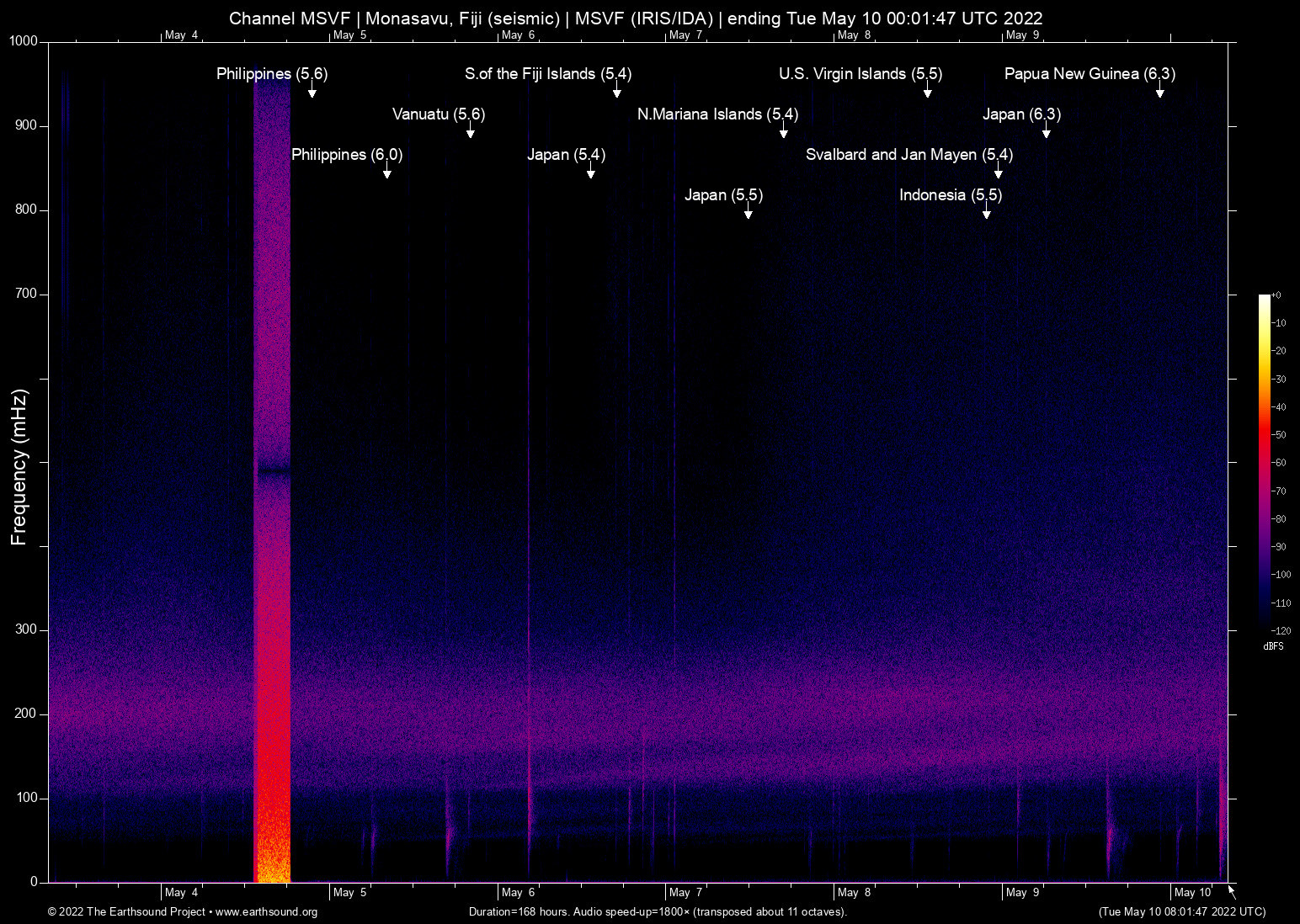Click the channel MSVF title text
Viewport: 1300px width, 924px height.
click(636, 18)
